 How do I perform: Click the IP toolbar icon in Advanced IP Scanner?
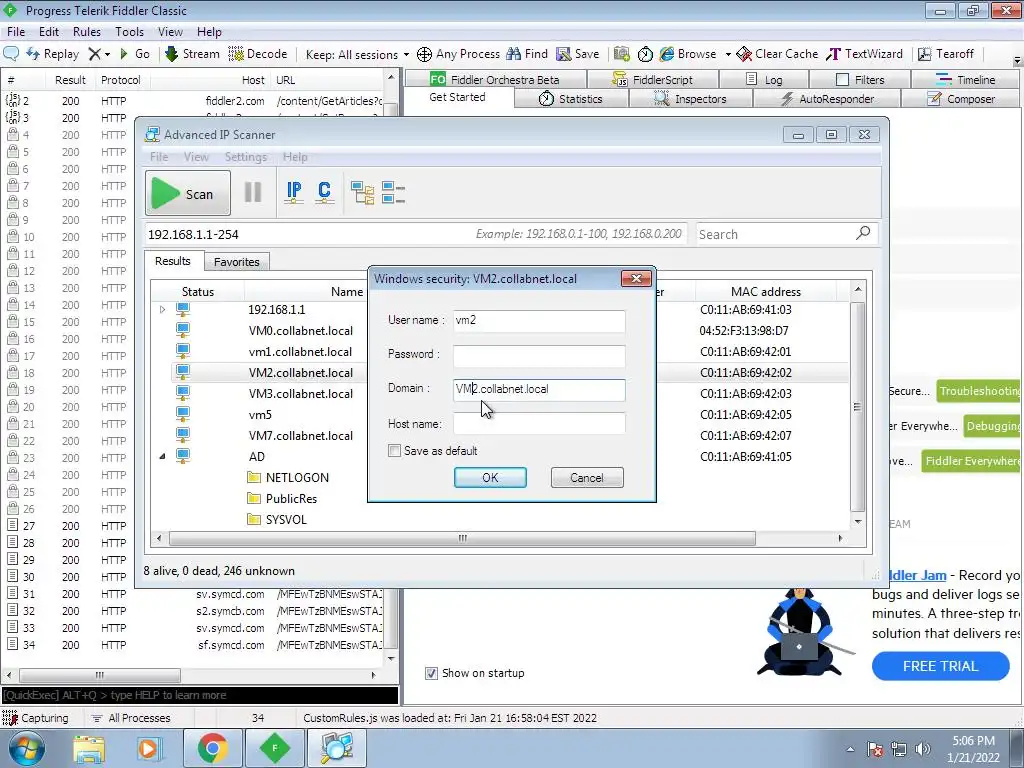click(x=294, y=193)
